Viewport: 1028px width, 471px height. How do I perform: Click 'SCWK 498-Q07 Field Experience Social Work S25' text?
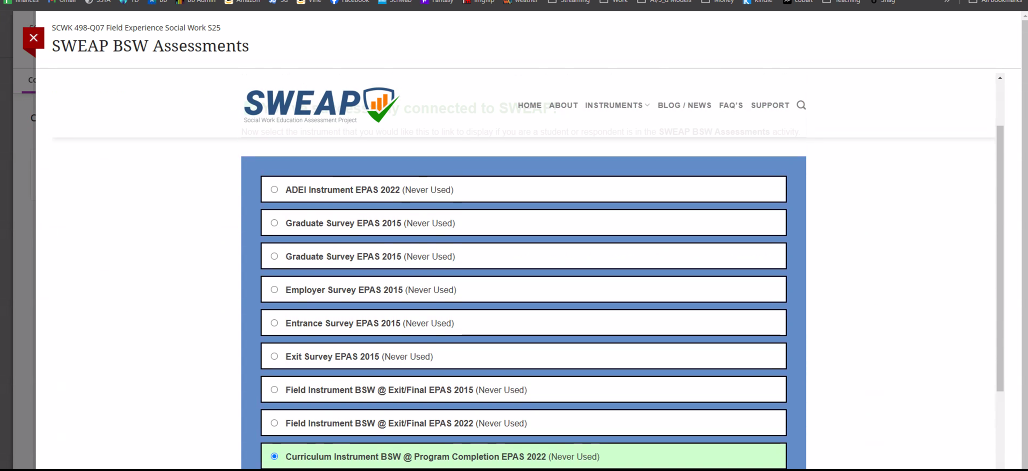click(x=136, y=28)
